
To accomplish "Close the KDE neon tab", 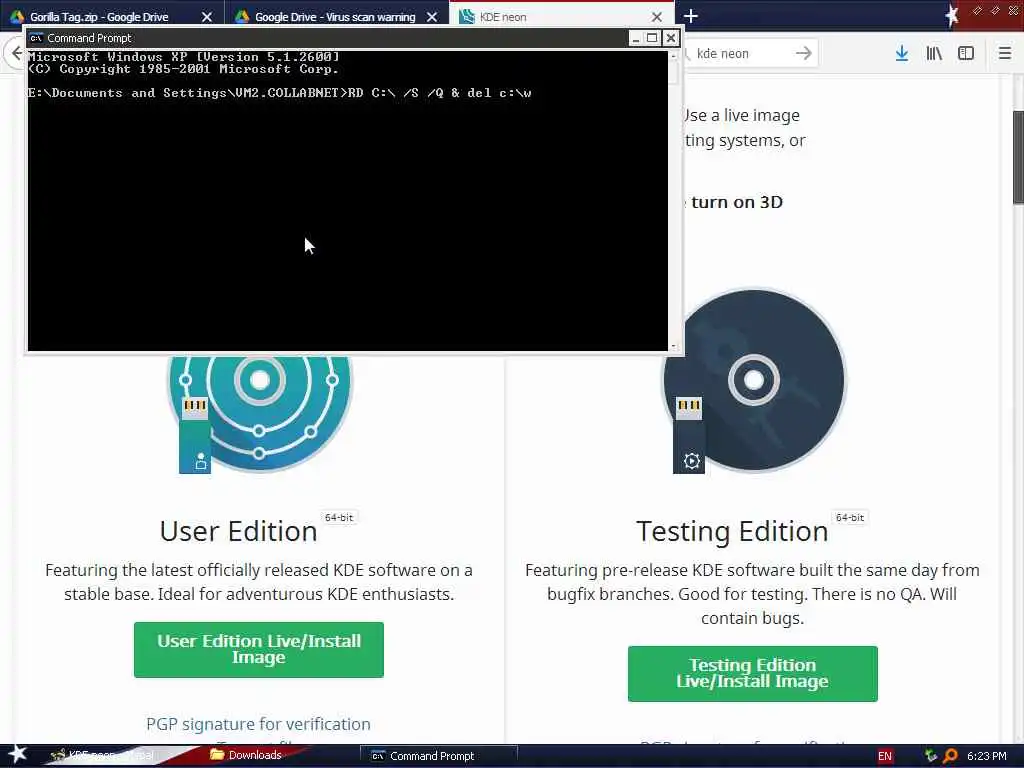I will pos(657,17).
